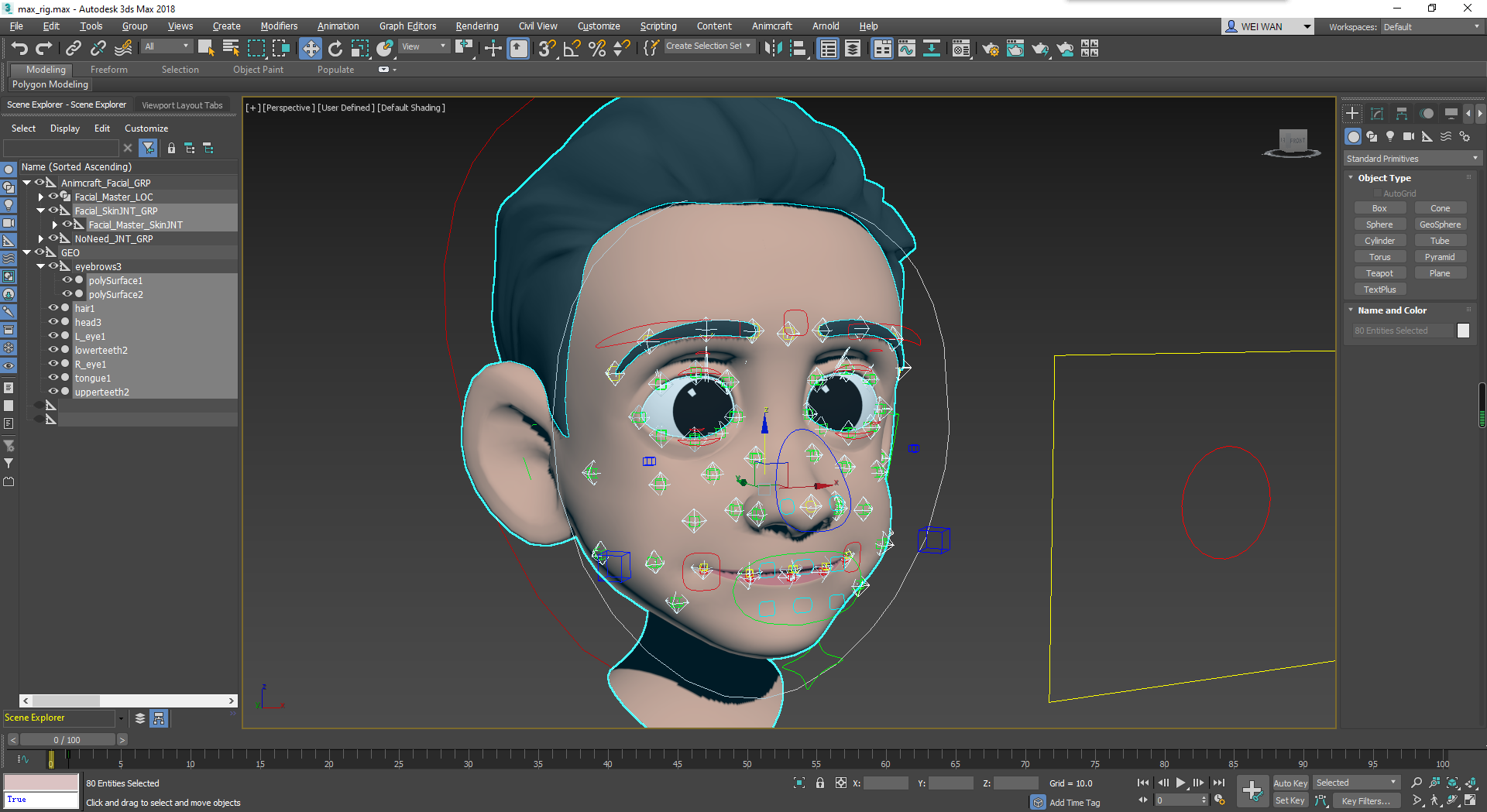Click the Cylinder primitive button

tap(1379, 241)
